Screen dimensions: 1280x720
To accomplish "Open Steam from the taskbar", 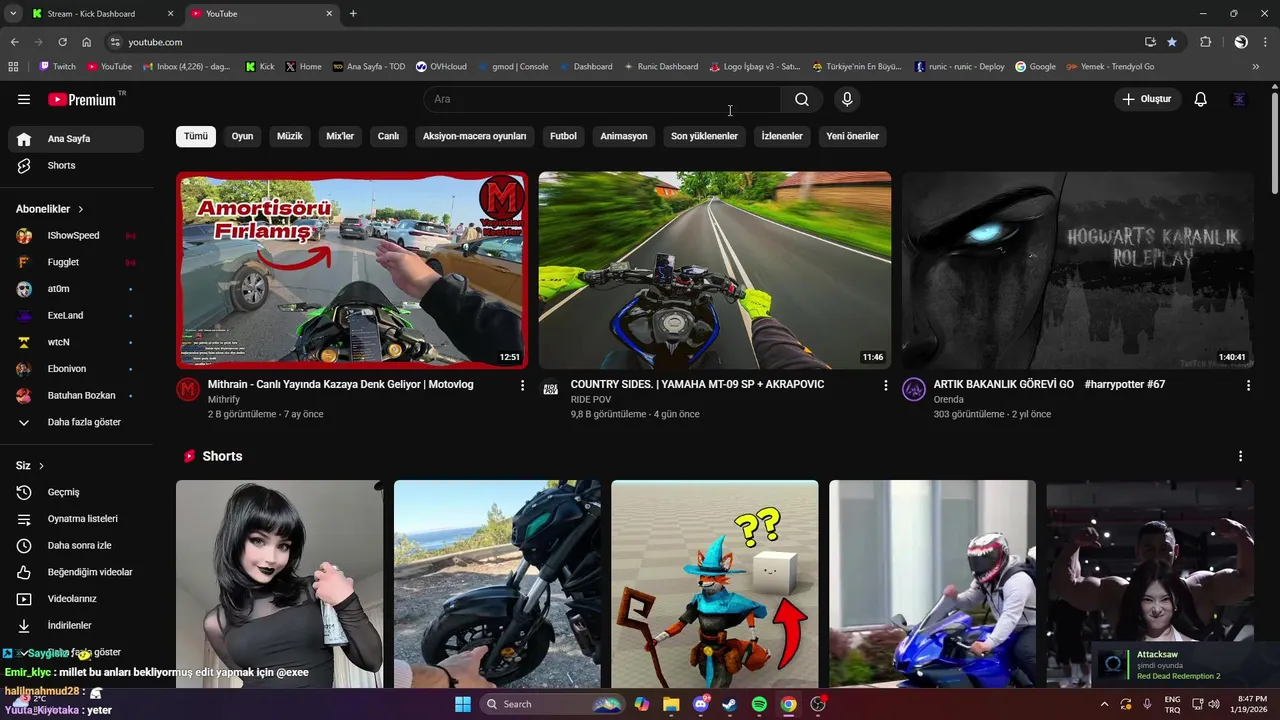I will (x=730, y=704).
